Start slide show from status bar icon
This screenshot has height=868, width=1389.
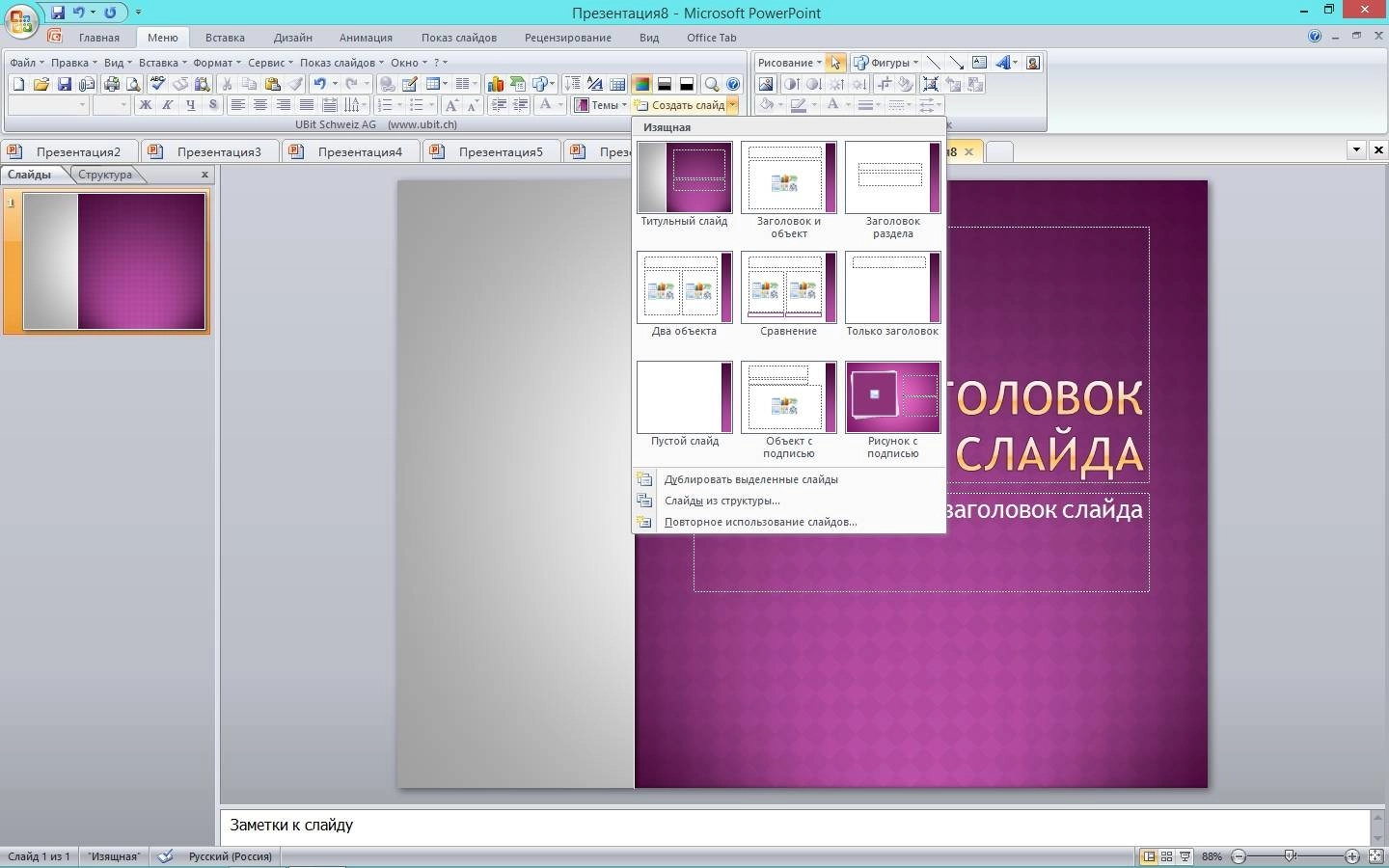(1185, 856)
